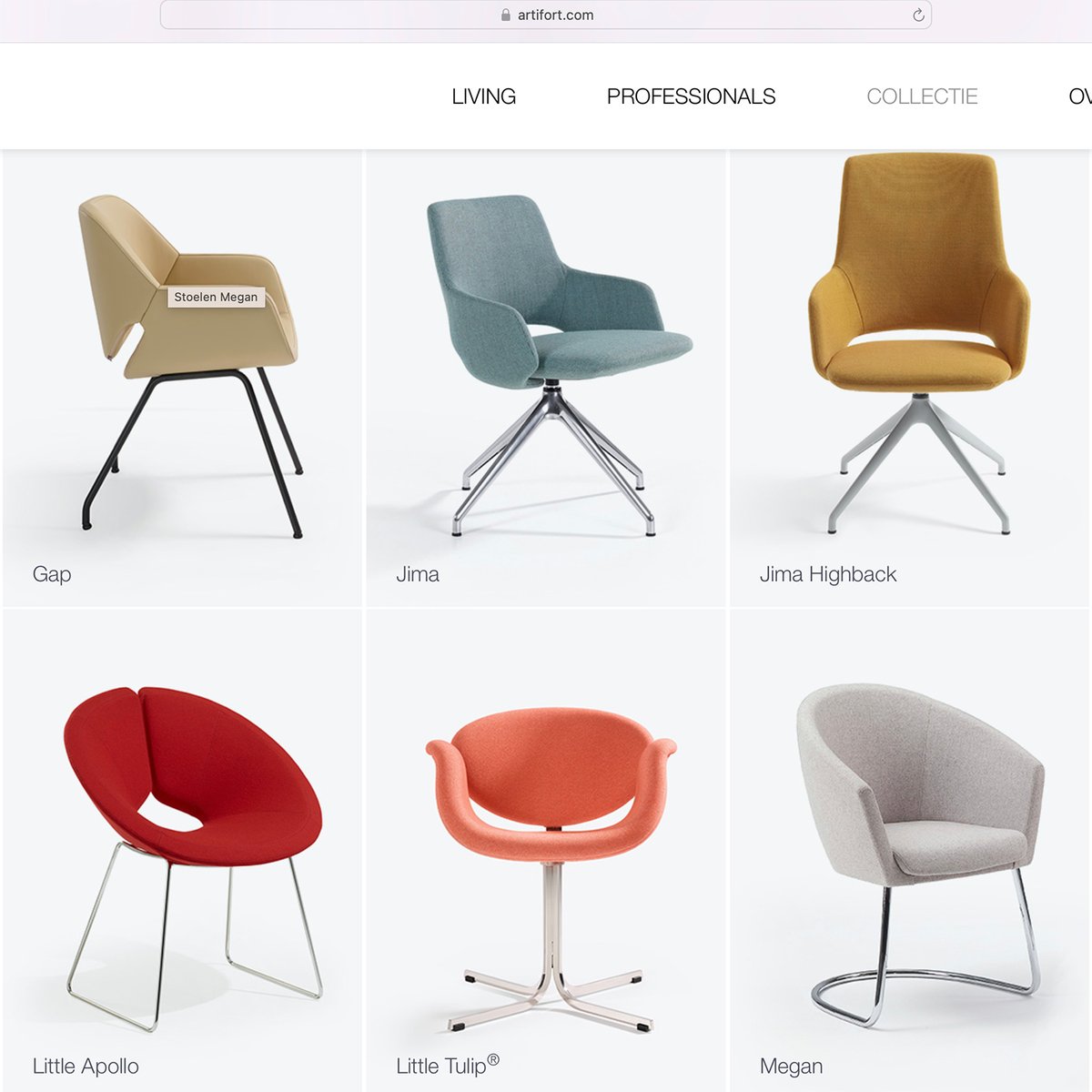
Task: Click the Megan product name link
Action: (x=791, y=1067)
